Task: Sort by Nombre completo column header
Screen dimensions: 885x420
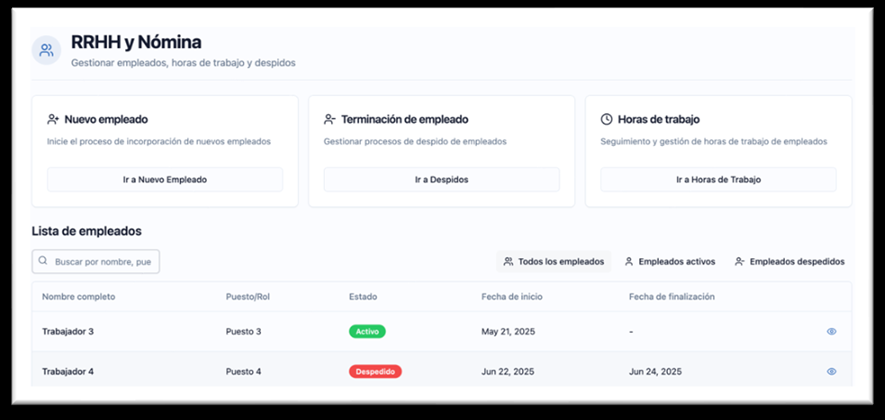Action: coord(79,297)
